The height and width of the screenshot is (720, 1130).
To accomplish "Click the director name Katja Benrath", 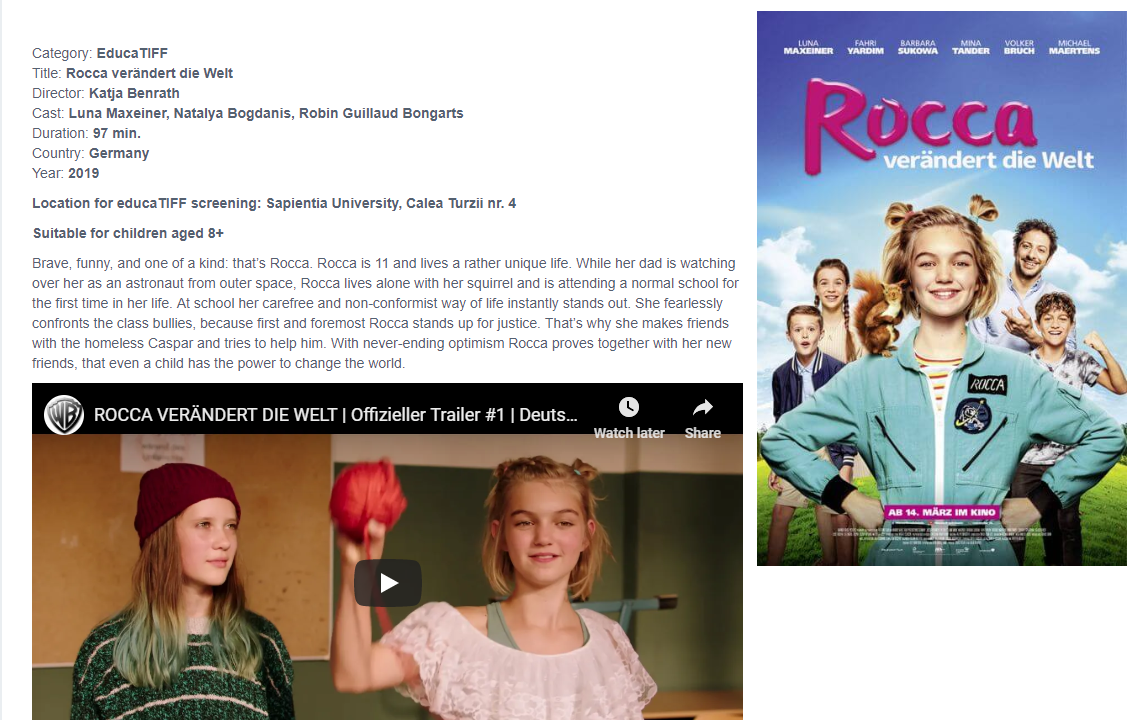I will coord(134,93).
